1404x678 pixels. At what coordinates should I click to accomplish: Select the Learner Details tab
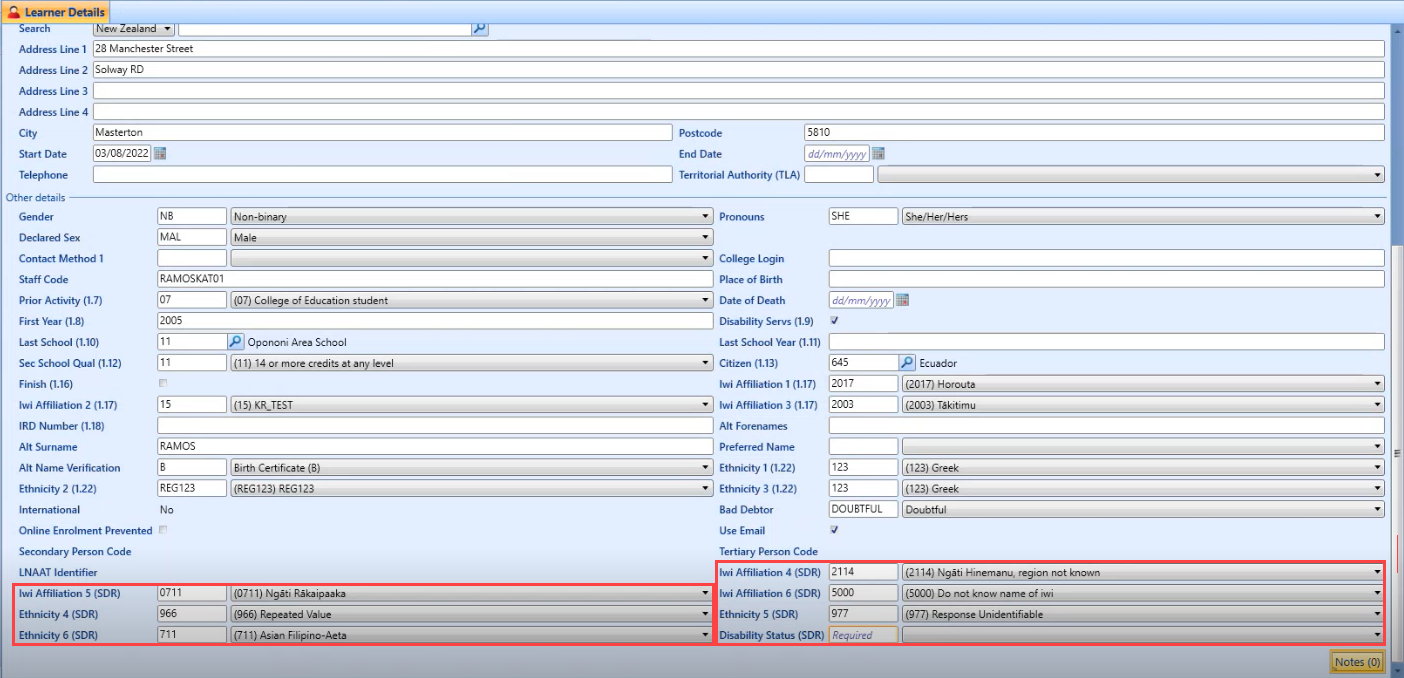click(56, 12)
